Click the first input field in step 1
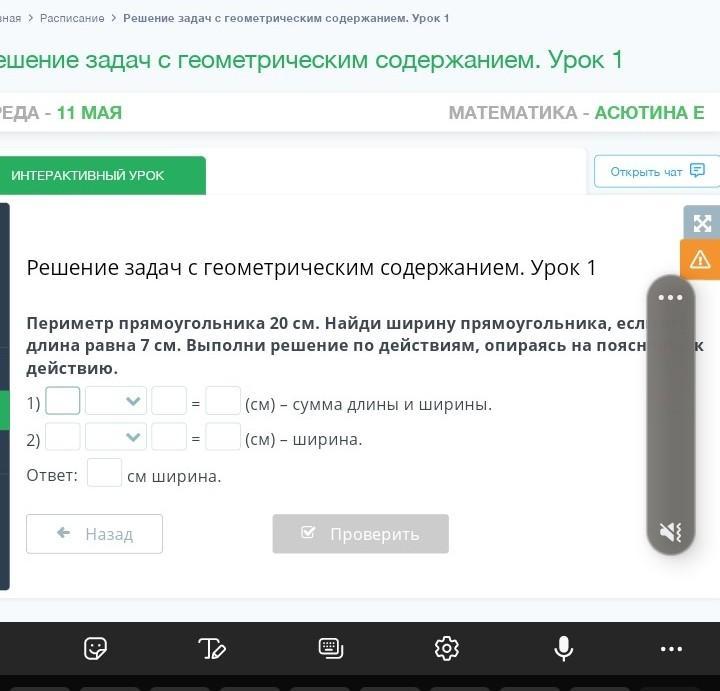 [x=63, y=401]
